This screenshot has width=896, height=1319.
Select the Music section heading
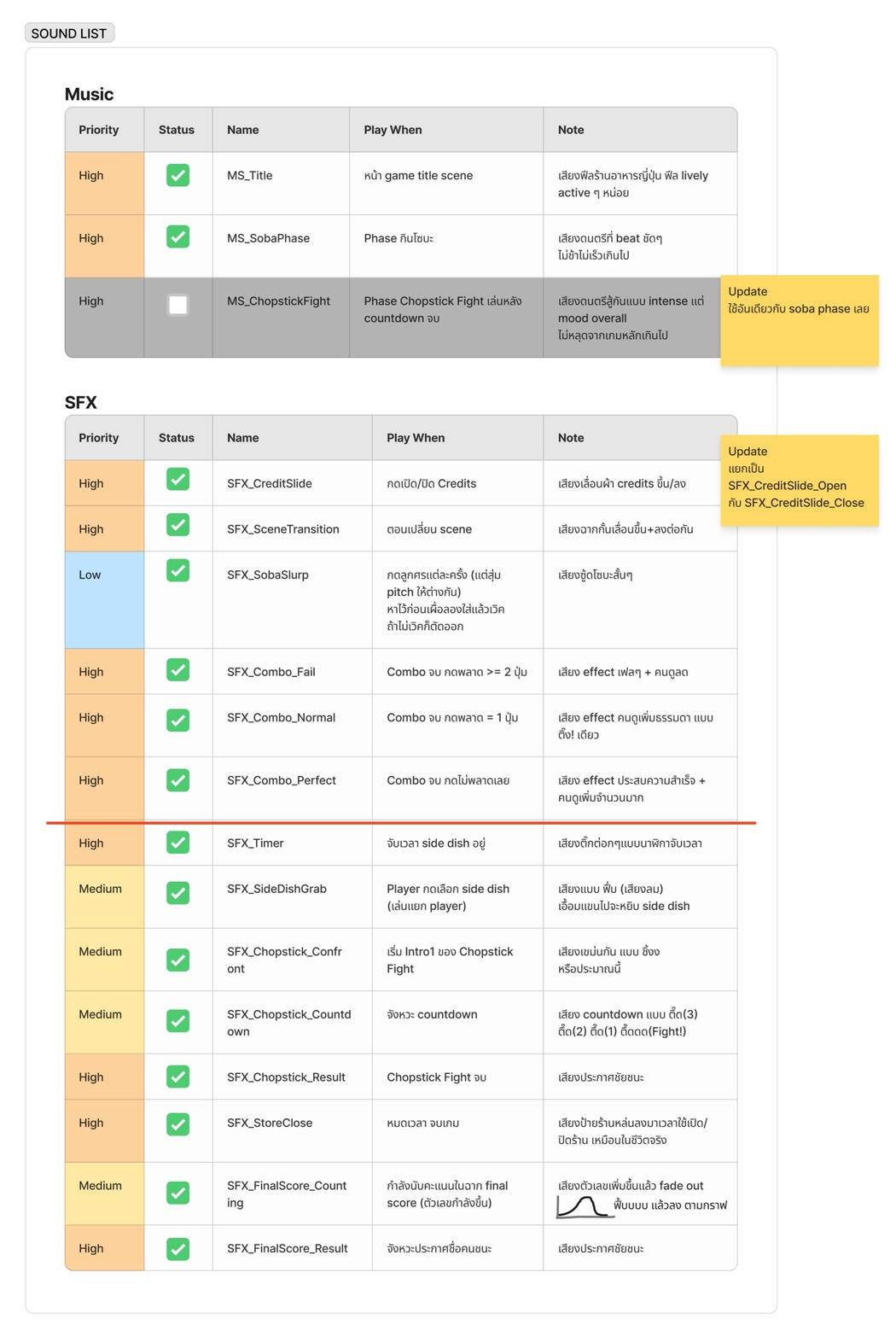89,94
